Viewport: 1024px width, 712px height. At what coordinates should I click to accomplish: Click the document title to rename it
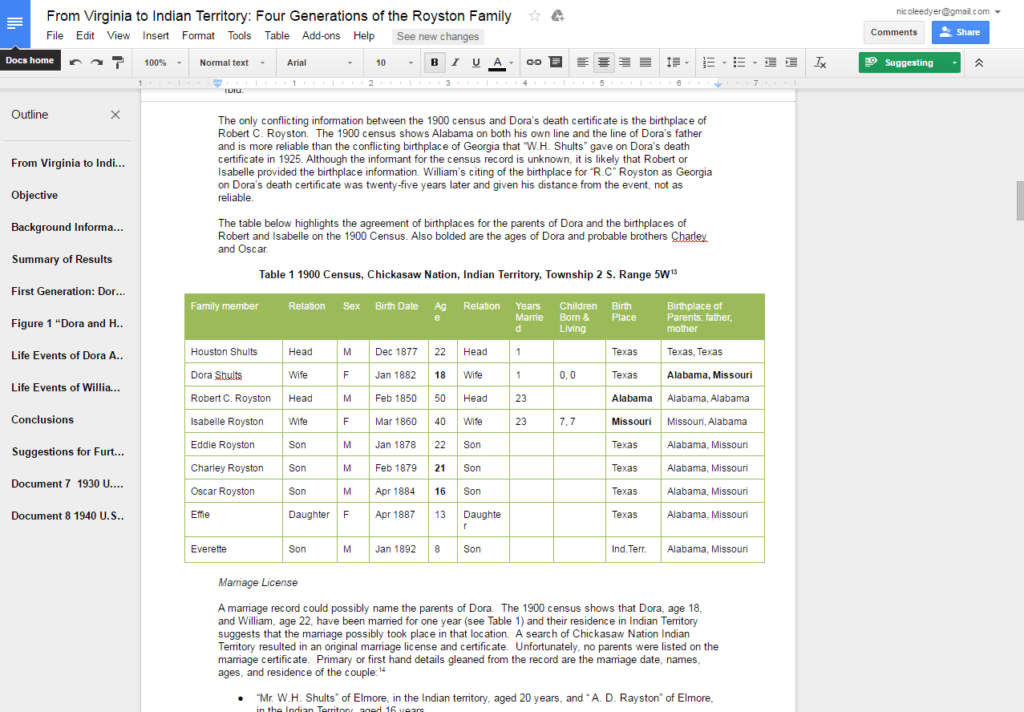click(279, 16)
